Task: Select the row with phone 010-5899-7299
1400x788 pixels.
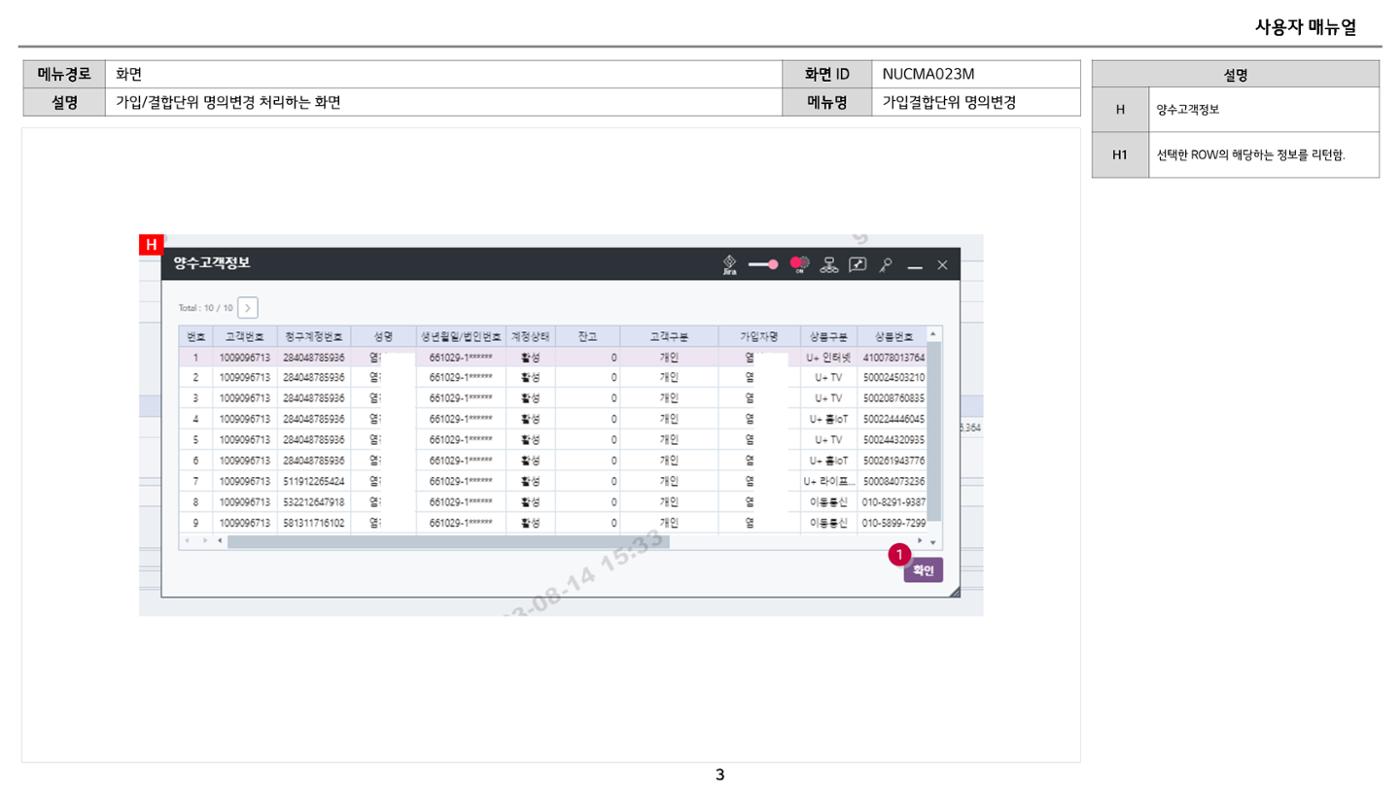Action: 553,523
